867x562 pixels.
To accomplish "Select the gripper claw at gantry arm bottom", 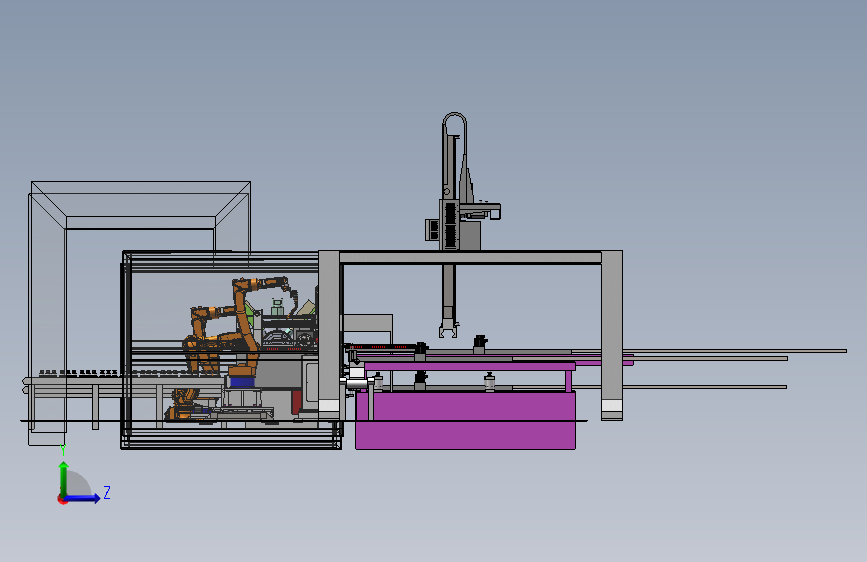I will pyautogui.click(x=448, y=330).
